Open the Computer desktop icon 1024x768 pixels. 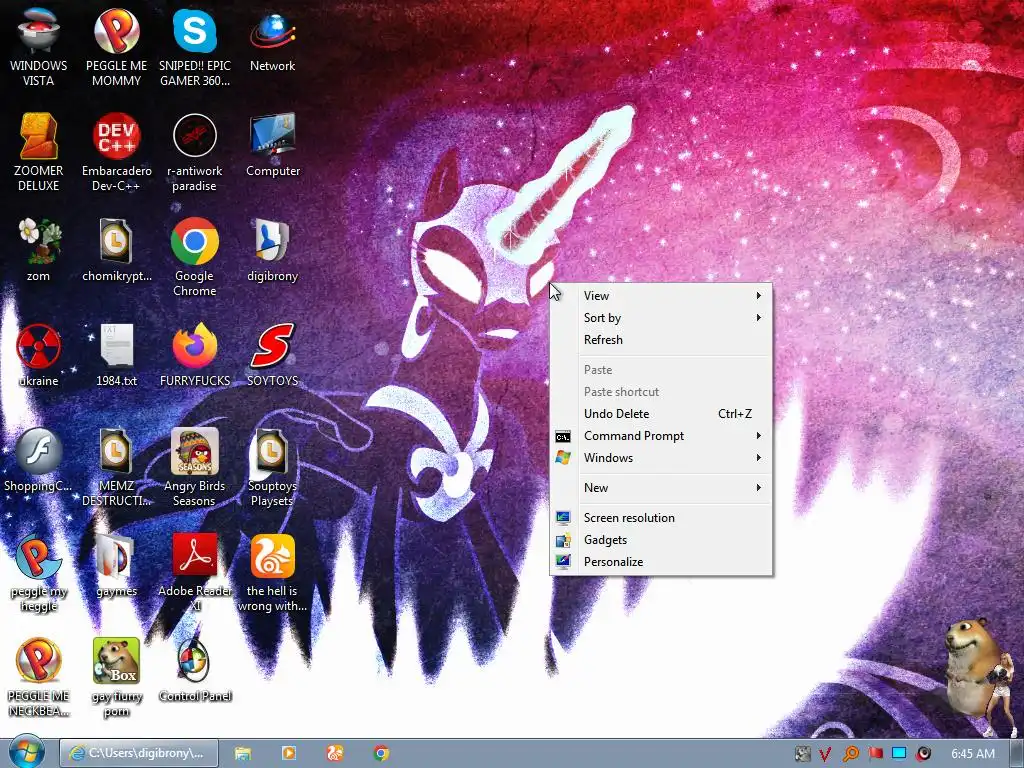272,145
